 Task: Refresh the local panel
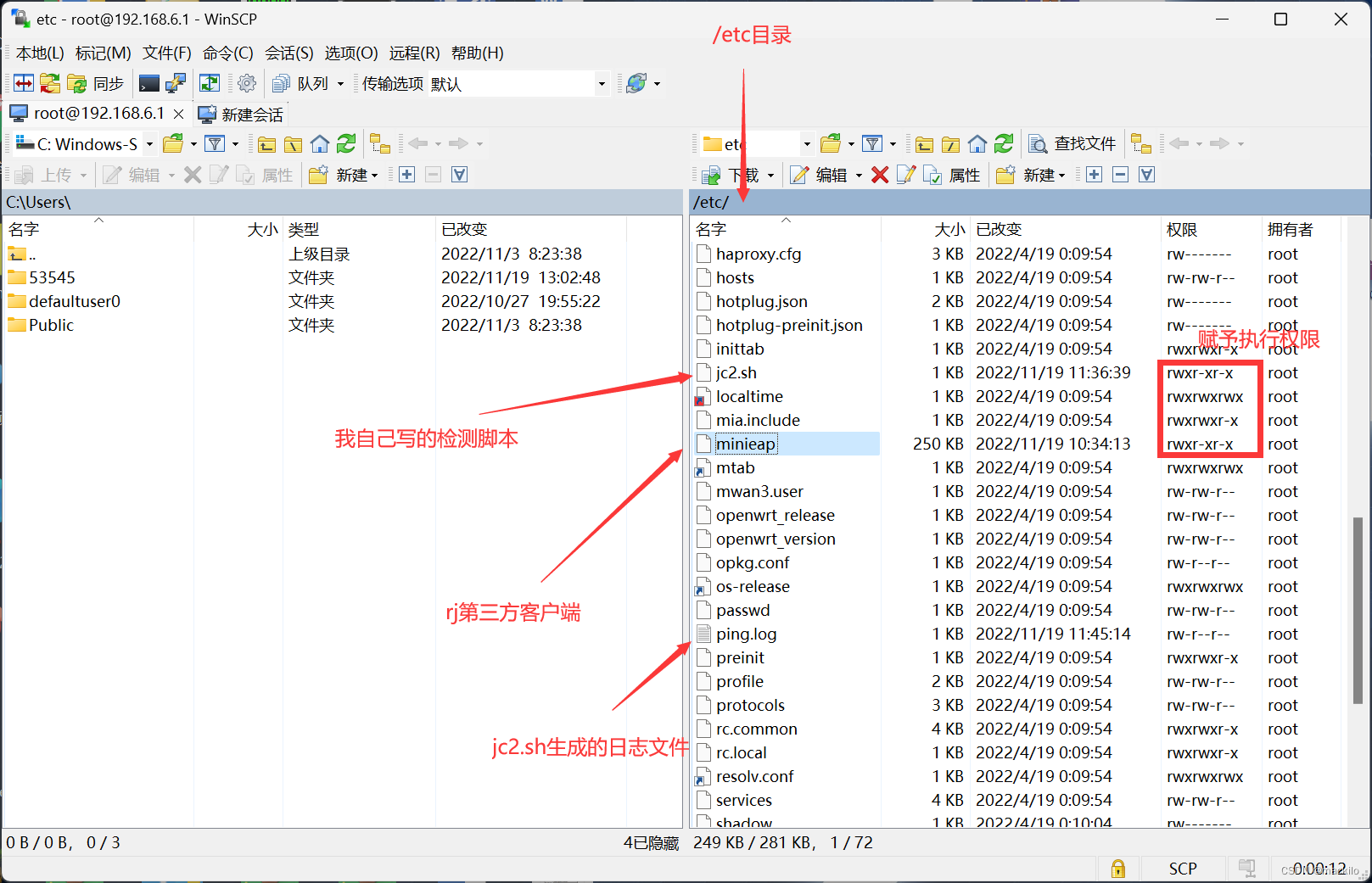coord(345,143)
